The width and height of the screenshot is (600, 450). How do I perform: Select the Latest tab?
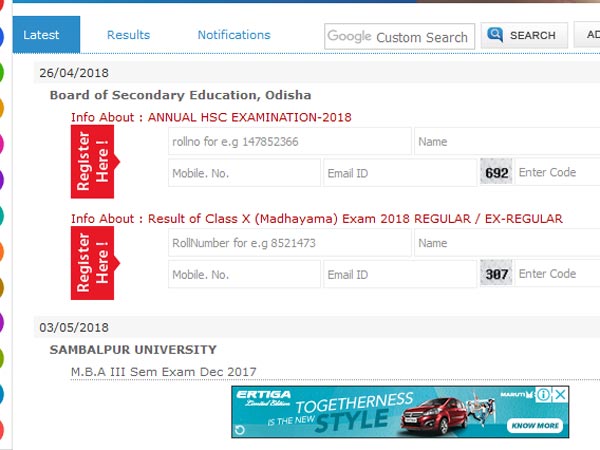(41, 35)
